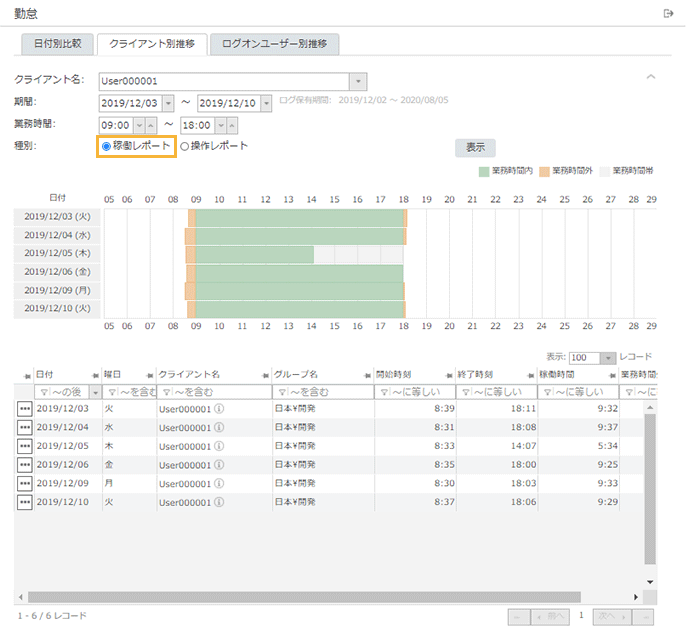Click the horizontal scrollbar under the table
The width and height of the screenshot is (687, 628).
click(300, 597)
